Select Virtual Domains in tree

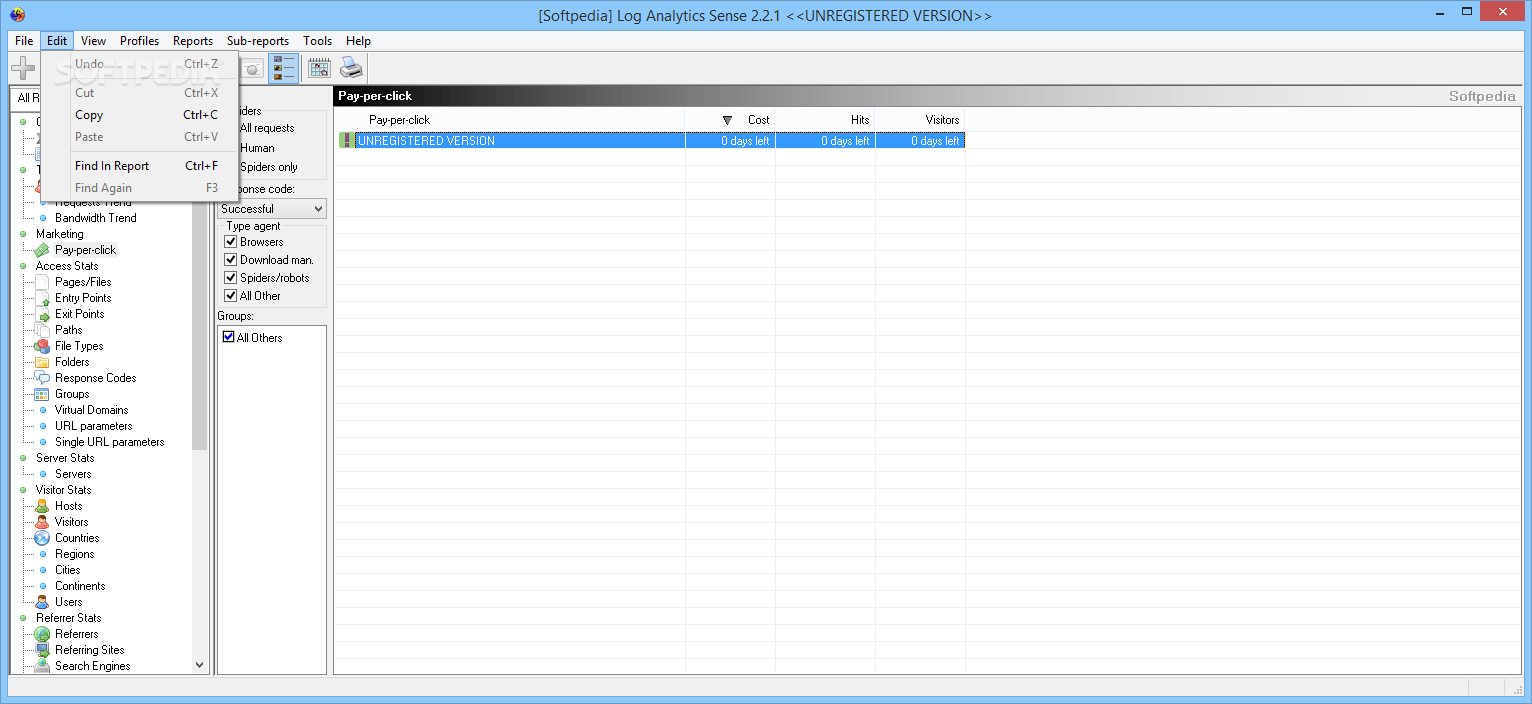click(91, 410)
